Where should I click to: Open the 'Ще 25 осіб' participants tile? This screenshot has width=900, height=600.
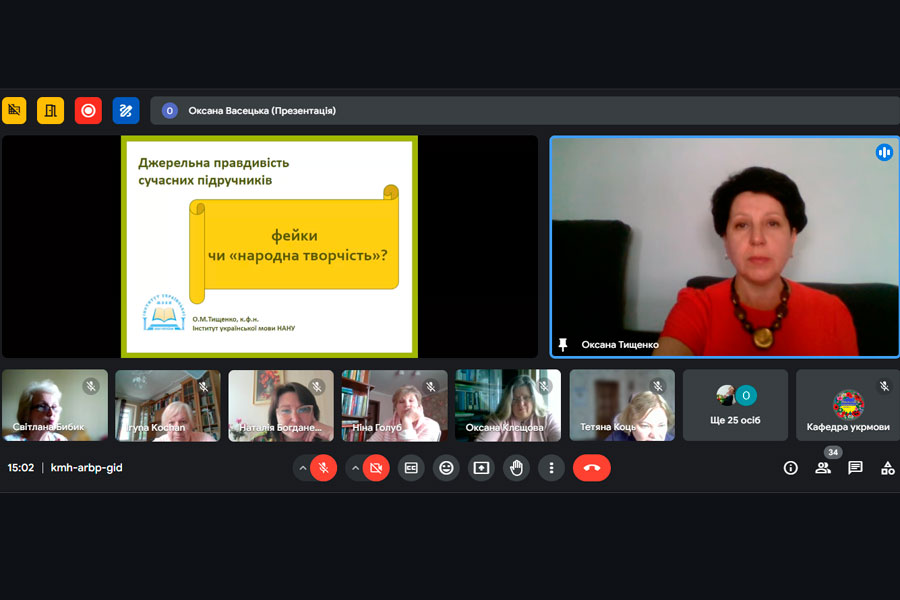(735, 405)
